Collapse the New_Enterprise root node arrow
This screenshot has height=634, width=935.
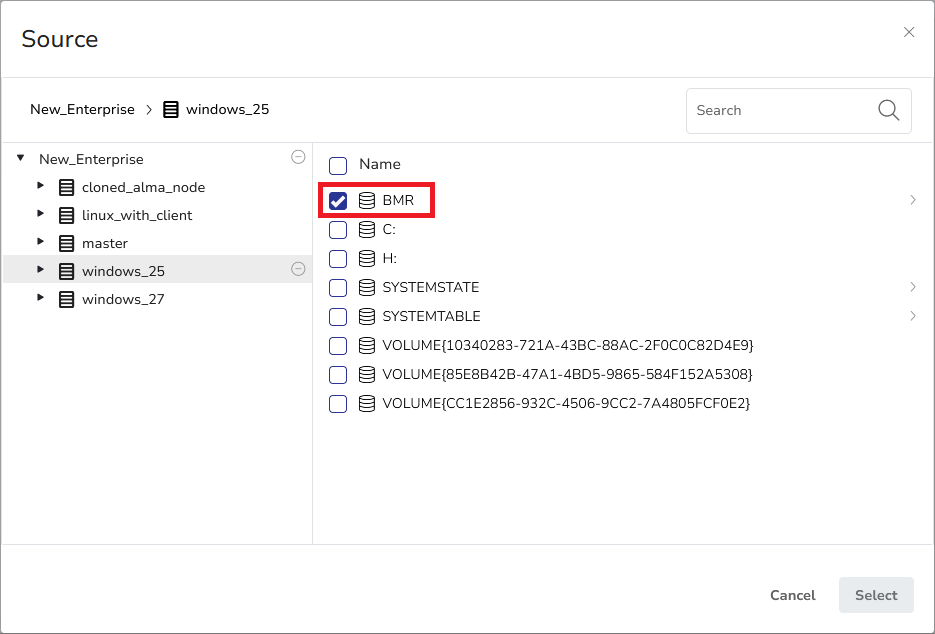[20, 158]
